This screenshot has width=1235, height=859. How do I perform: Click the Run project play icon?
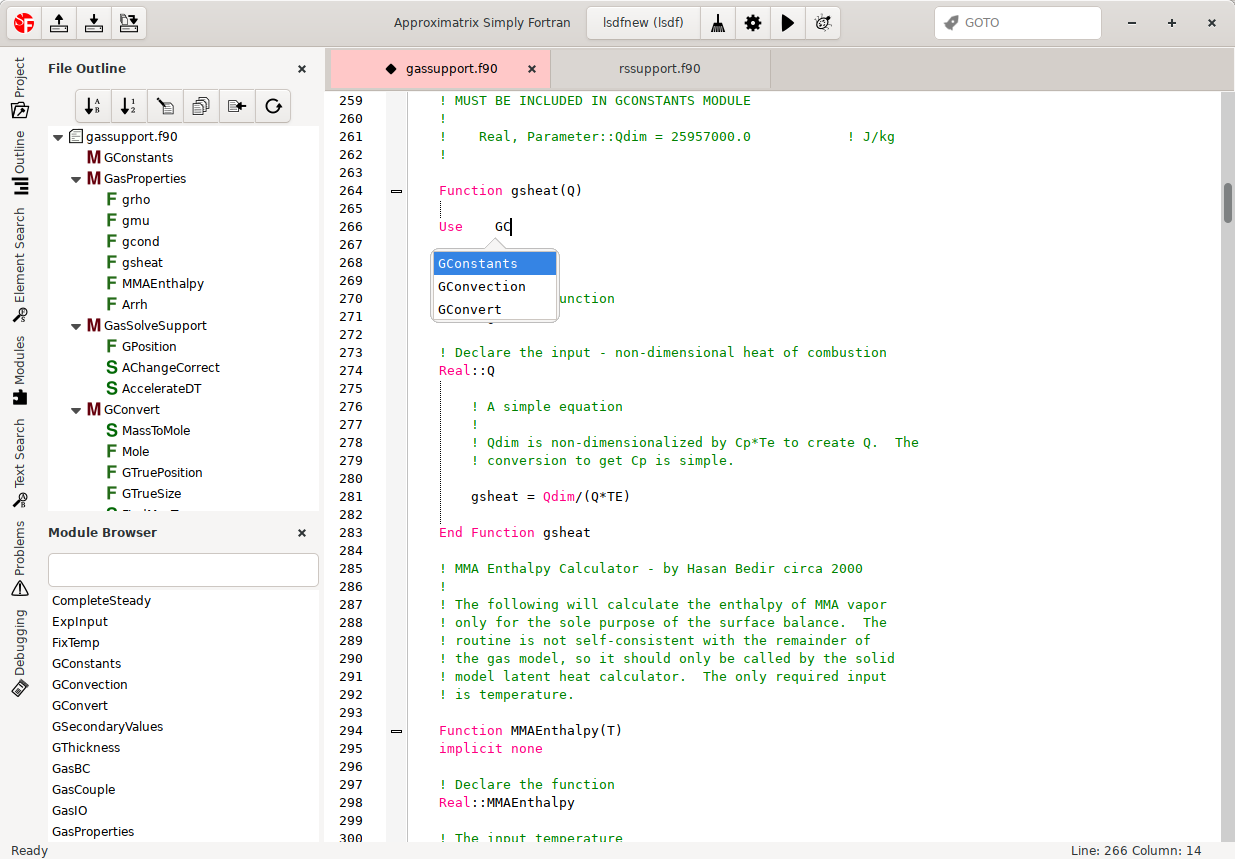pos(787,23)
